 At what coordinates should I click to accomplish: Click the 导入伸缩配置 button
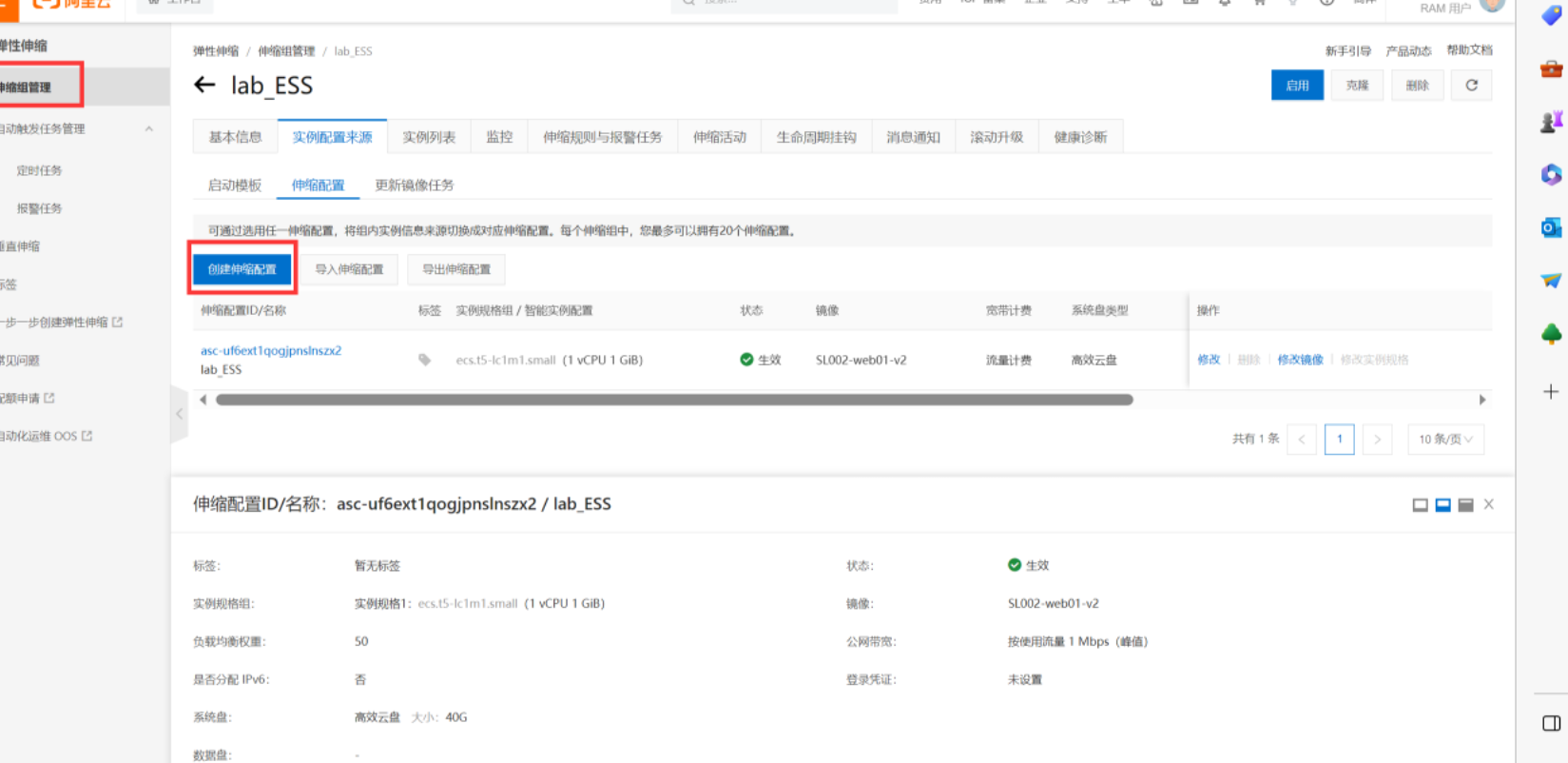pos(349,269)
